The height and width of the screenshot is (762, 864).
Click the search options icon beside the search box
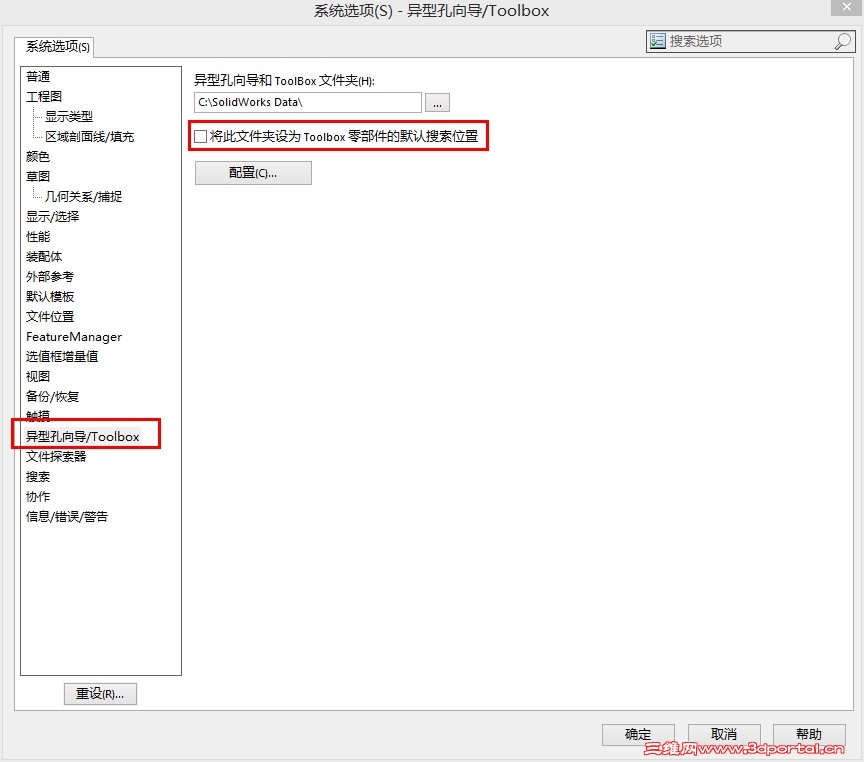(x=660, y=40)
